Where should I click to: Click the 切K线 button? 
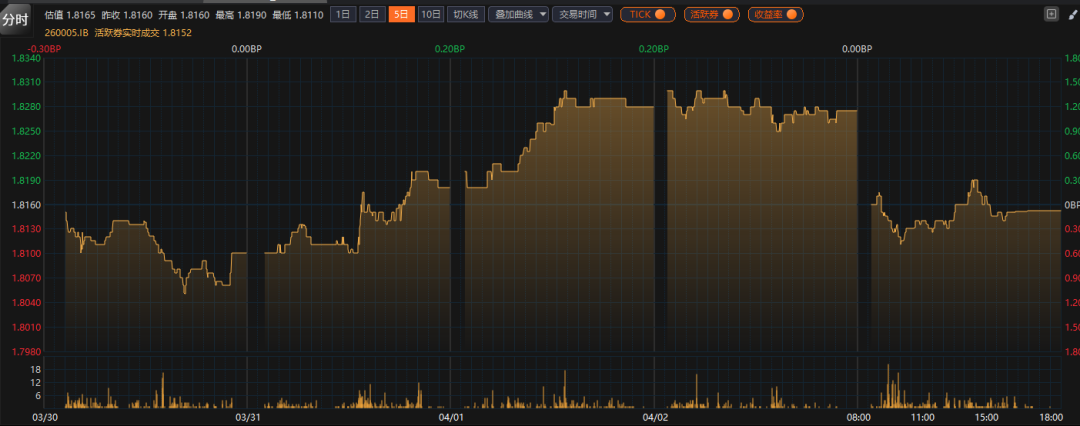point(465,14)
